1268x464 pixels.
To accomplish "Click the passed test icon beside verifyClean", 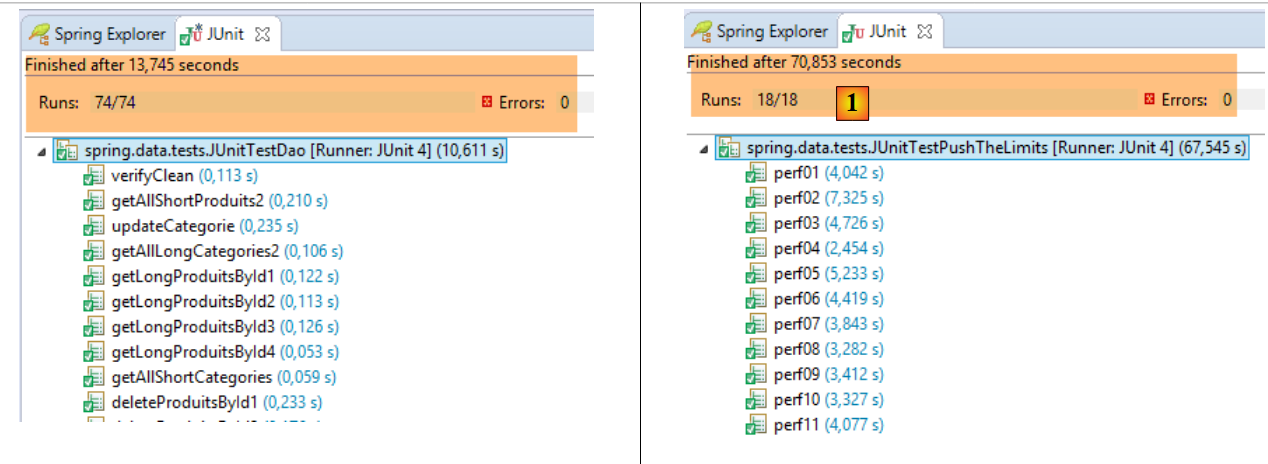I will click(94, 177).
